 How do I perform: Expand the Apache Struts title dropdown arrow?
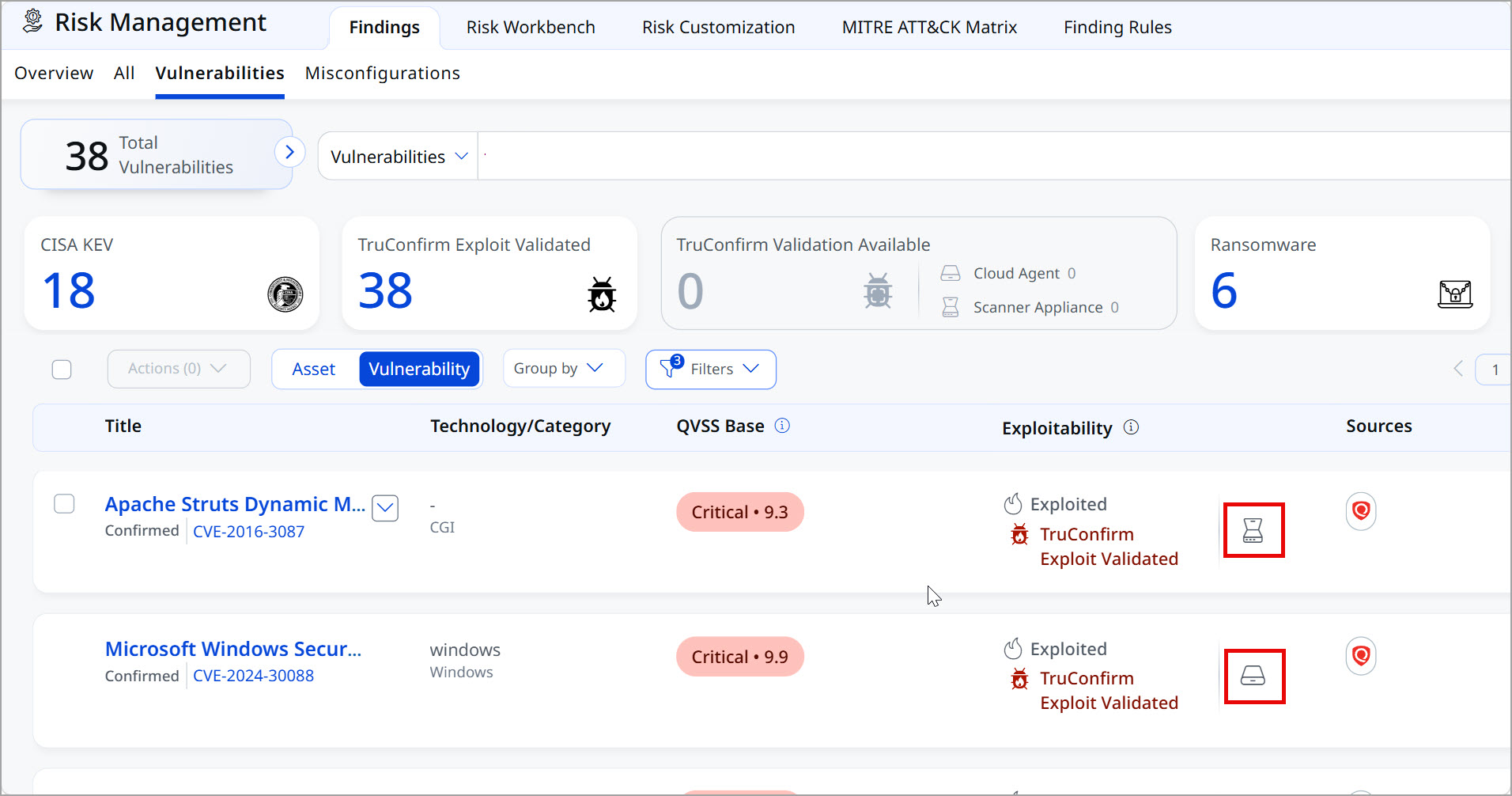(385, 508)
